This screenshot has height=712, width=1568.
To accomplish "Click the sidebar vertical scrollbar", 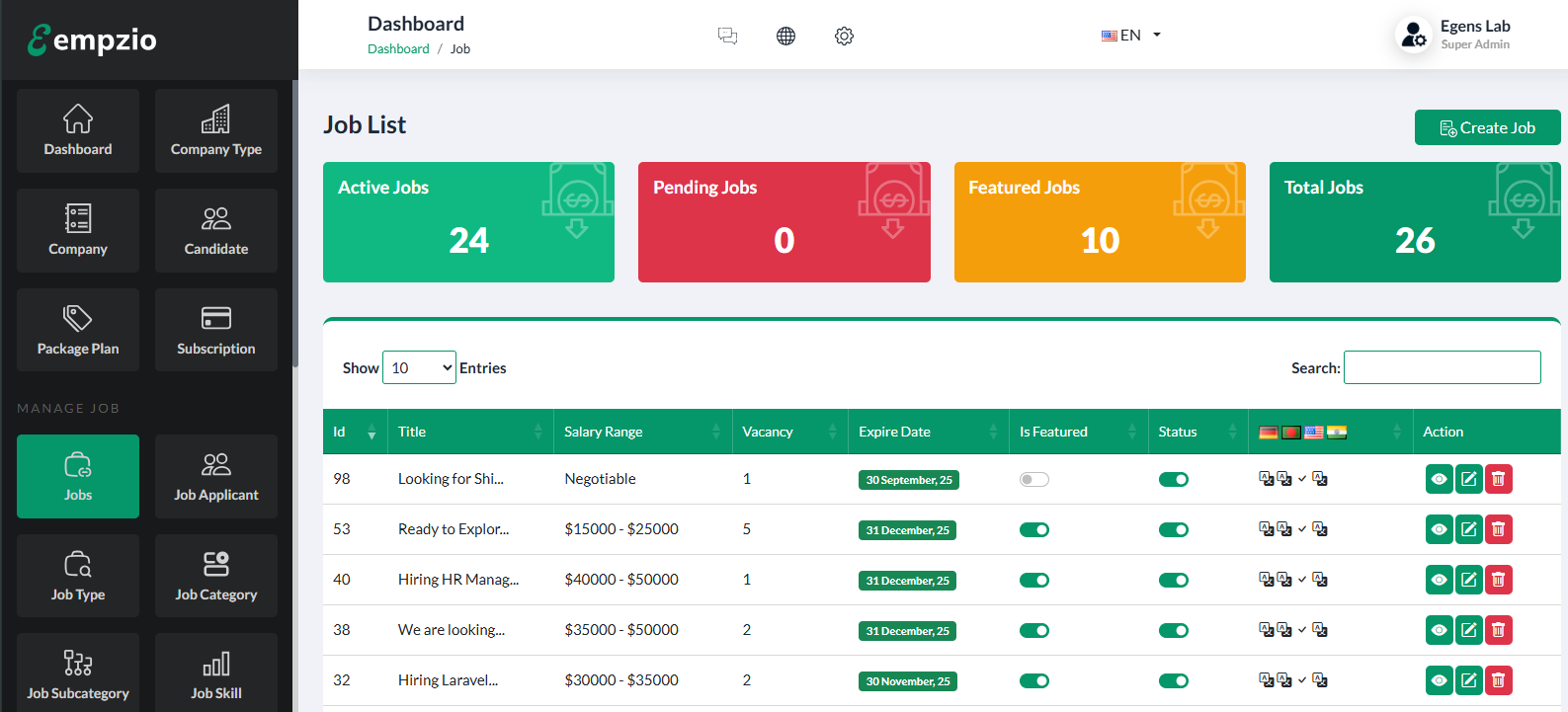I will (294, 227).
